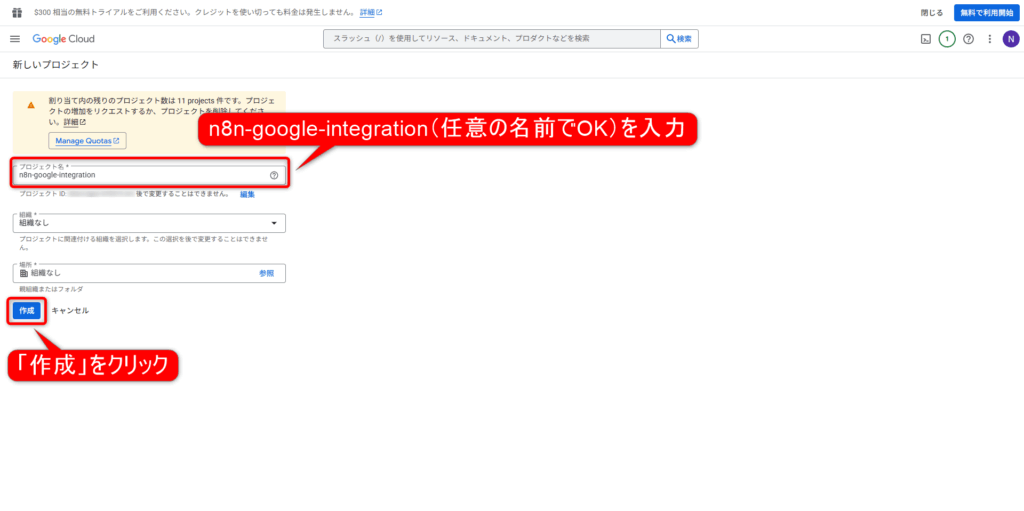Expand the 組織 dropdown
The height and width of the screenshot is (511, 1024).
pyautogui.click(x=149, y=223)
